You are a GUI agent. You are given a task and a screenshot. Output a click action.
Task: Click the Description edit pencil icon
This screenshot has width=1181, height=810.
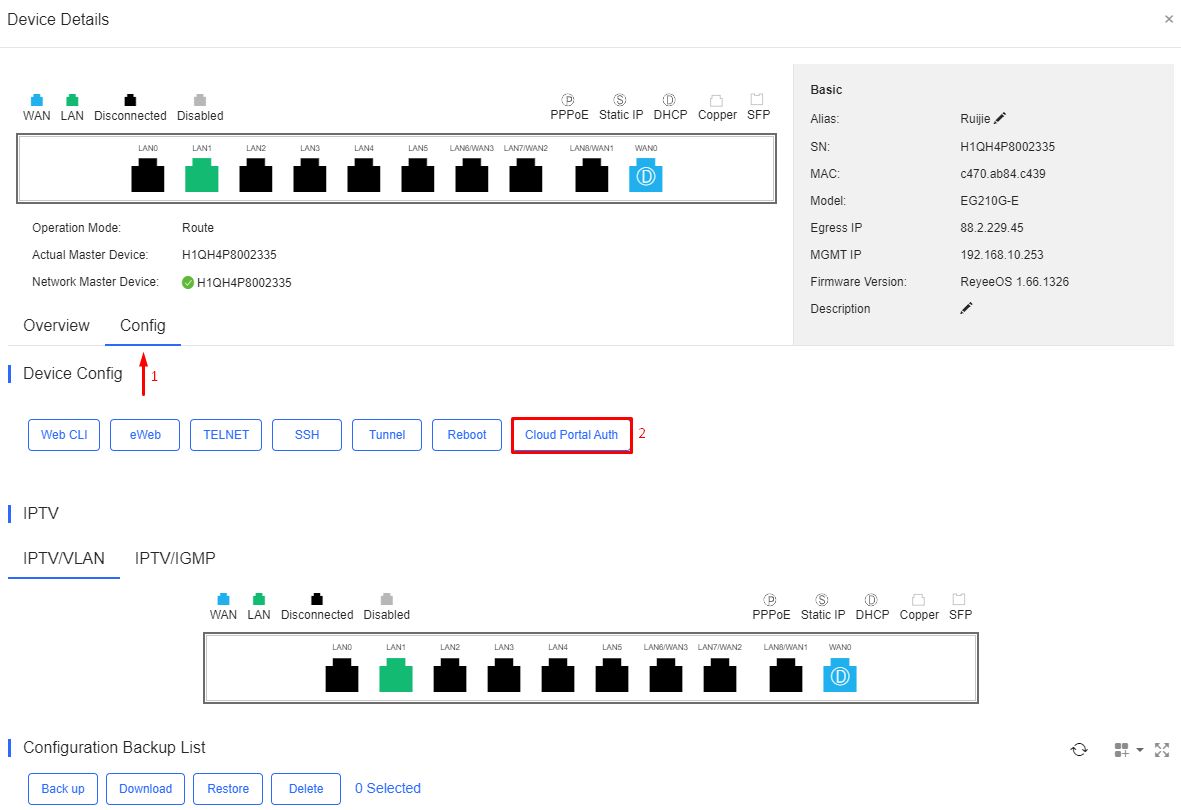[x=966, y=308]
